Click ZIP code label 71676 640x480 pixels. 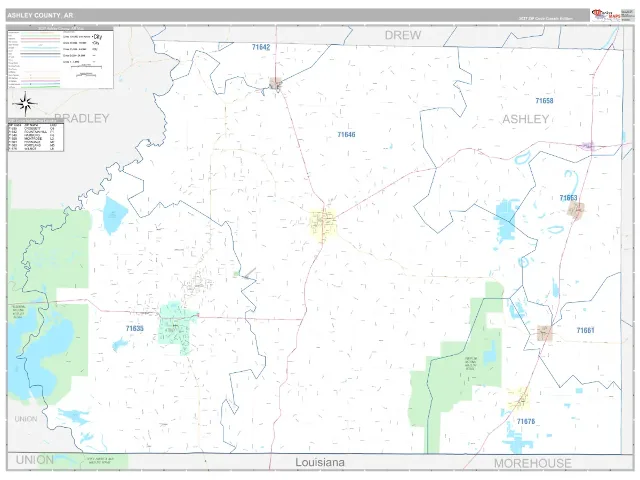pyautogui.click(x=526, y=421)
